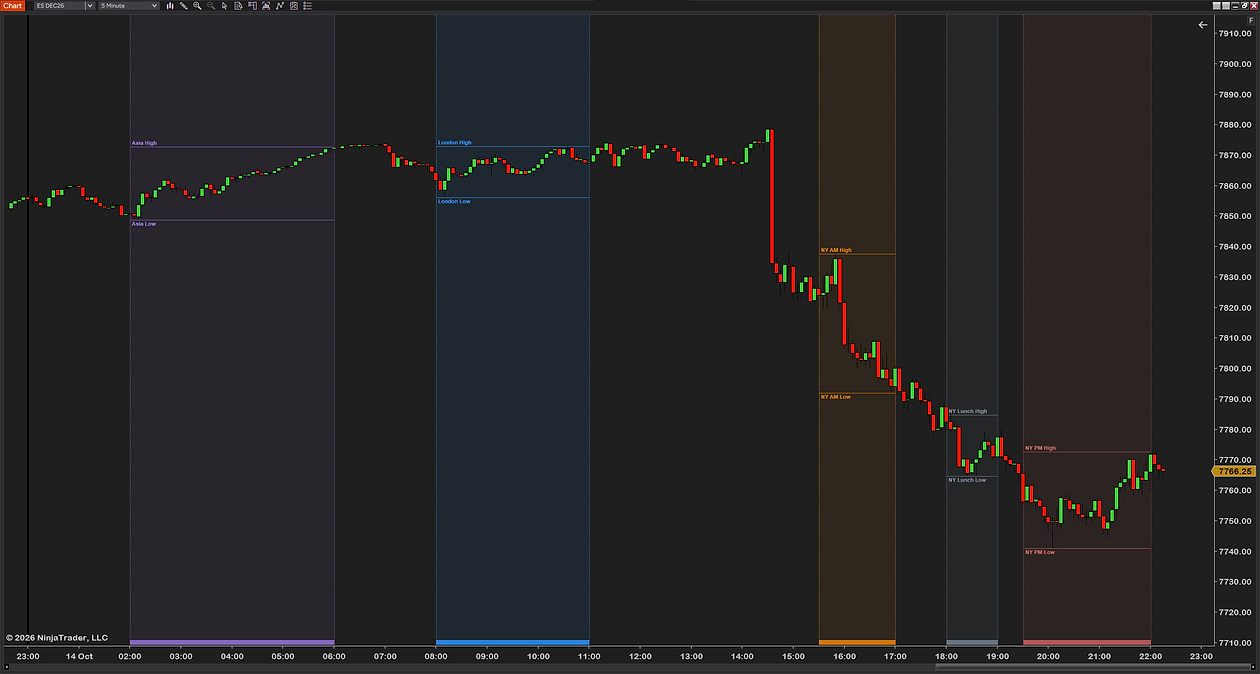Image resolution: width=1260 pixels, height=674 pixels.
Task: Click the interval link square button
Action: click(x=1226, y=6)
